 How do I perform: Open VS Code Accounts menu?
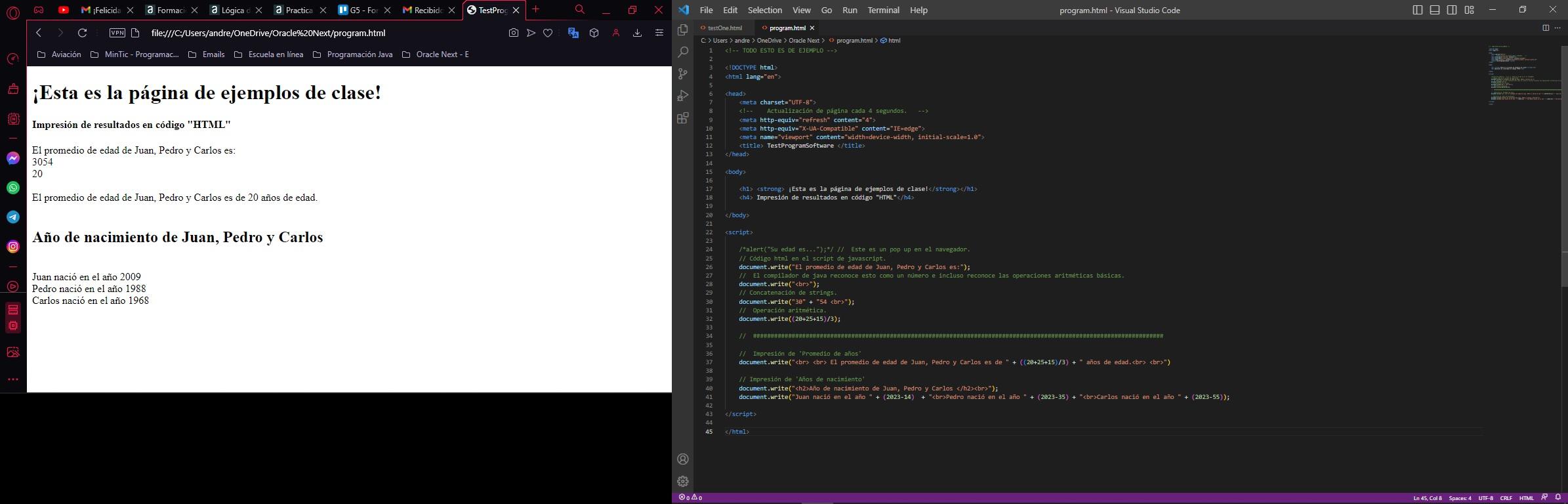tap(683, 459)
